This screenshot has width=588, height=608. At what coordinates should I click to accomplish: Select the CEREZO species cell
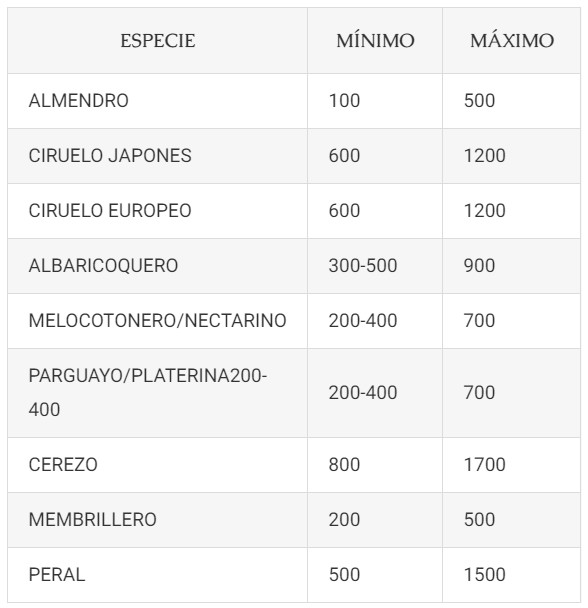coord(157,465)
